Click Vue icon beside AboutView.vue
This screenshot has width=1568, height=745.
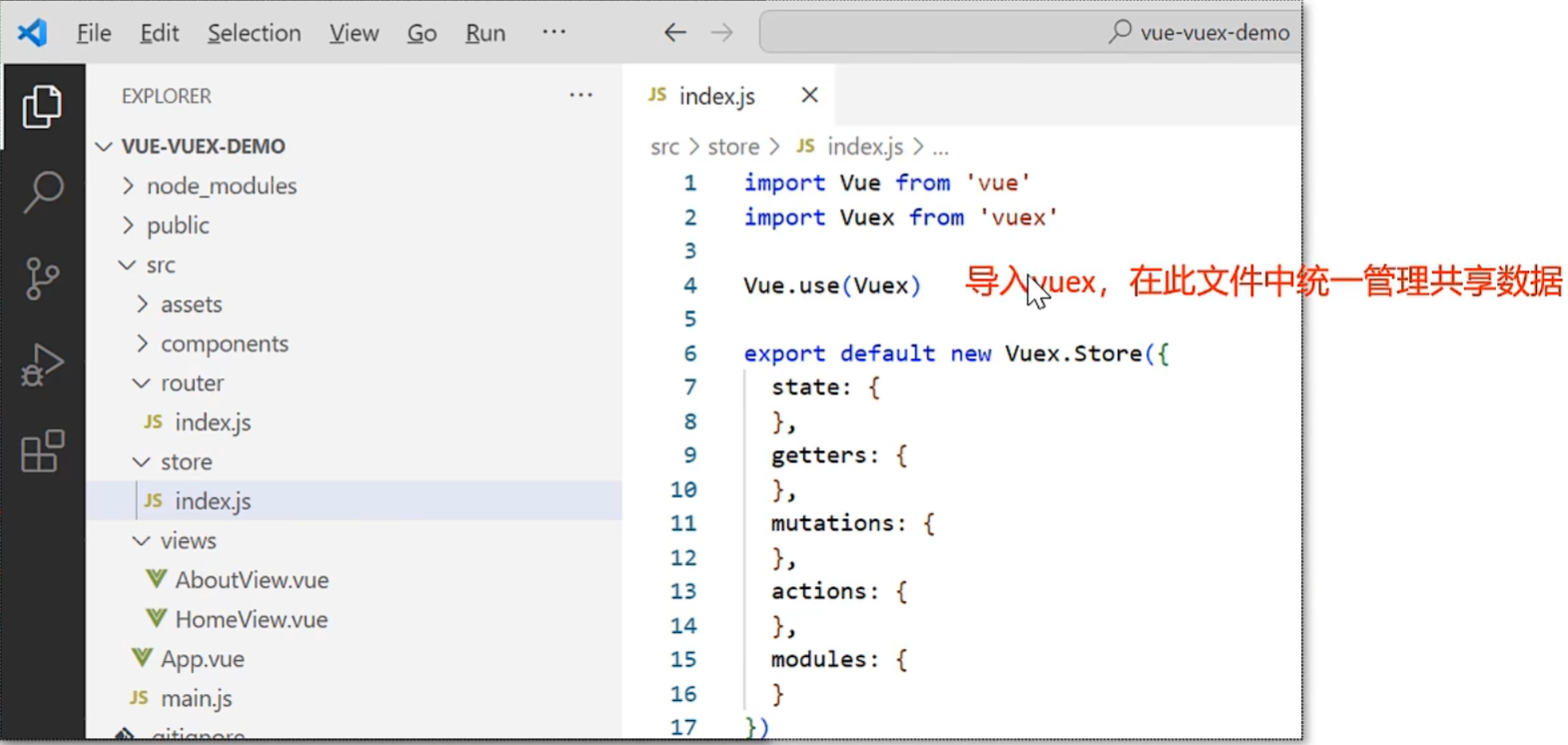tap(156, 579)
